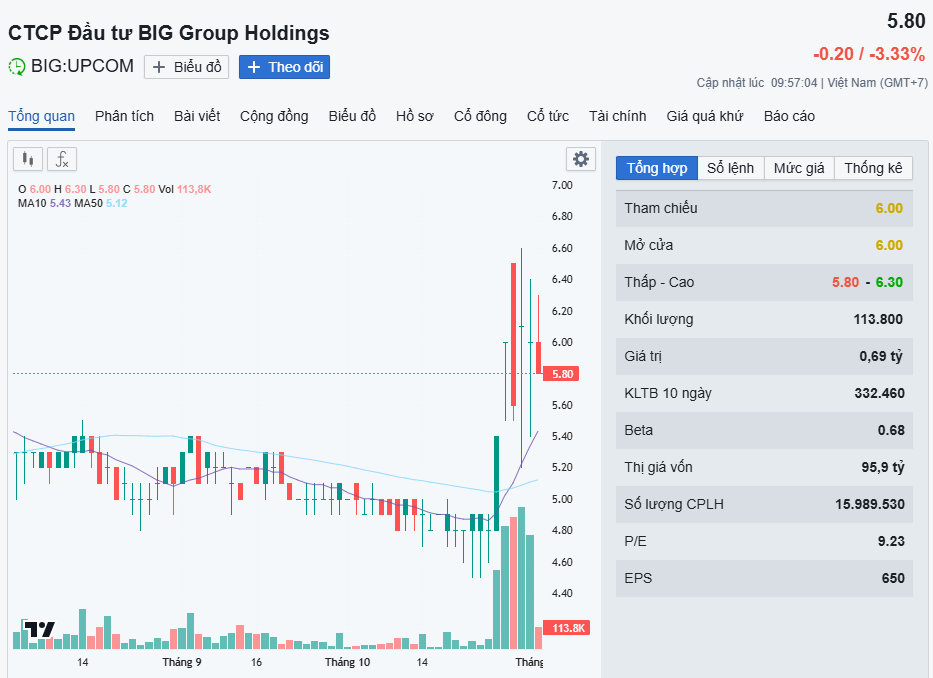Image resolution: width=933 pixels, height=678 pixels.
Task: Switch to the Tổng hợp panel tab
Action: coord(657,168)
